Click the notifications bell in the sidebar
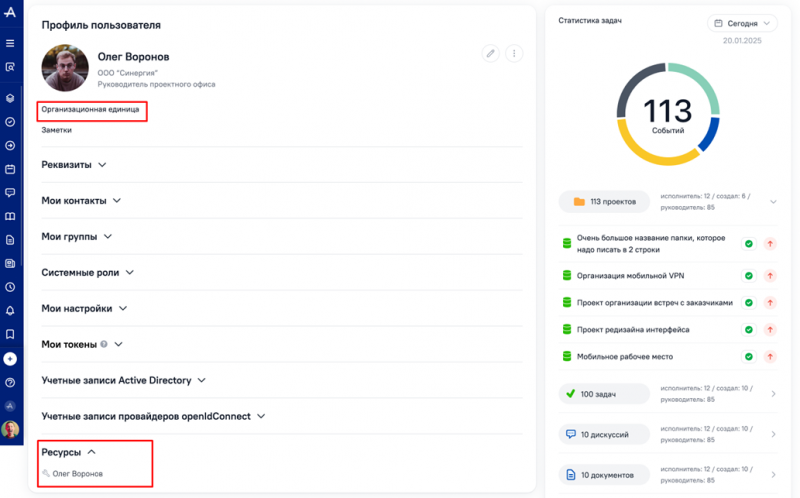 [10, 311]
